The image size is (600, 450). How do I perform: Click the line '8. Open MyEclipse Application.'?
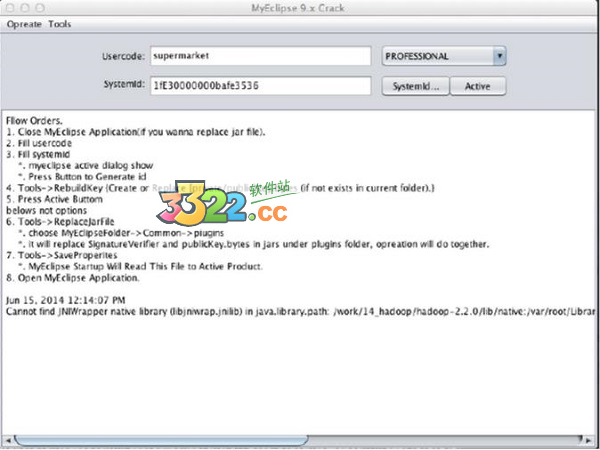(73, 278)
